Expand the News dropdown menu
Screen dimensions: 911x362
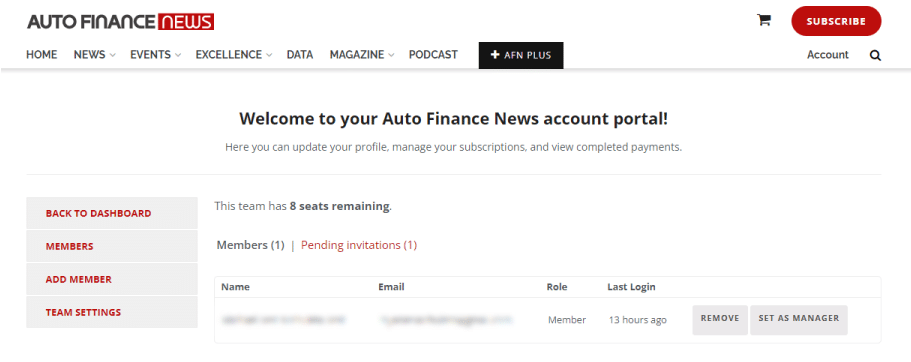pos(94,55)
